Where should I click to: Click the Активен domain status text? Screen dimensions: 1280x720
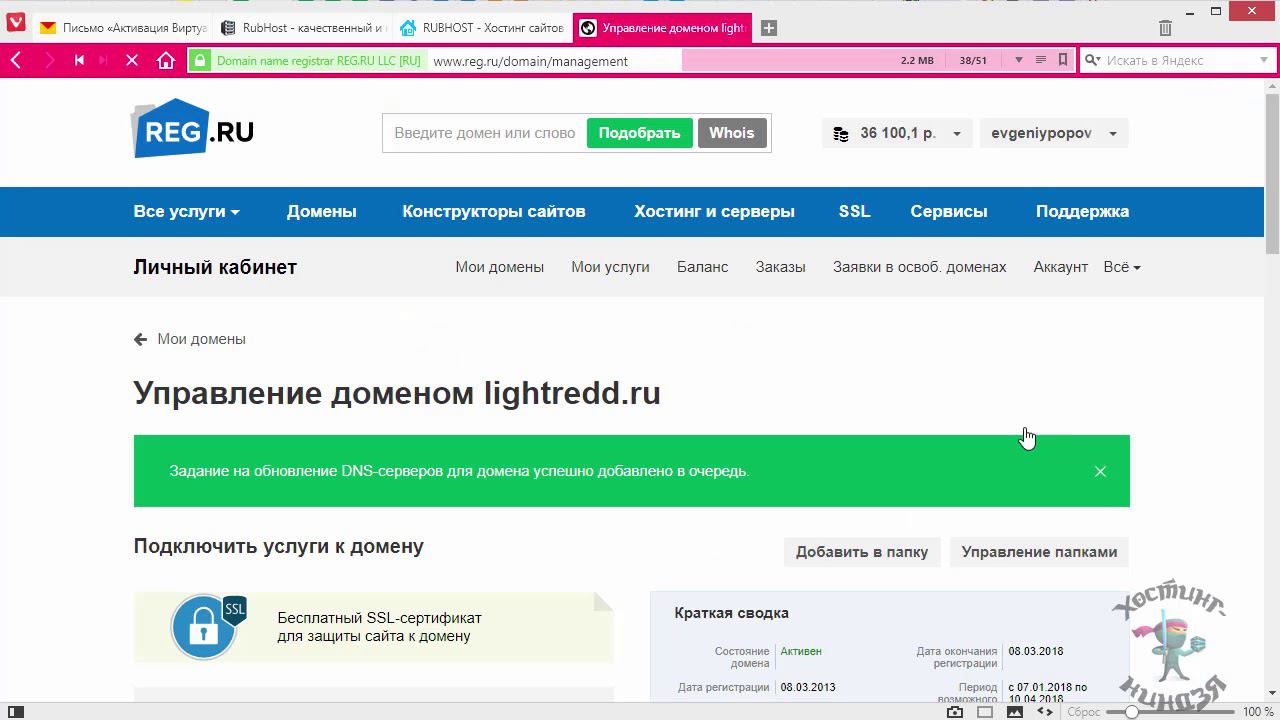coord(801,651)
